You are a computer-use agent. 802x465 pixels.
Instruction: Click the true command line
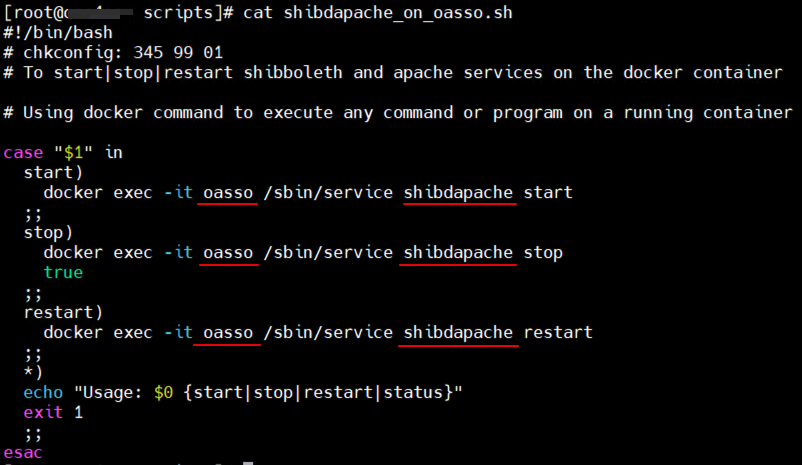coord(63,272)
